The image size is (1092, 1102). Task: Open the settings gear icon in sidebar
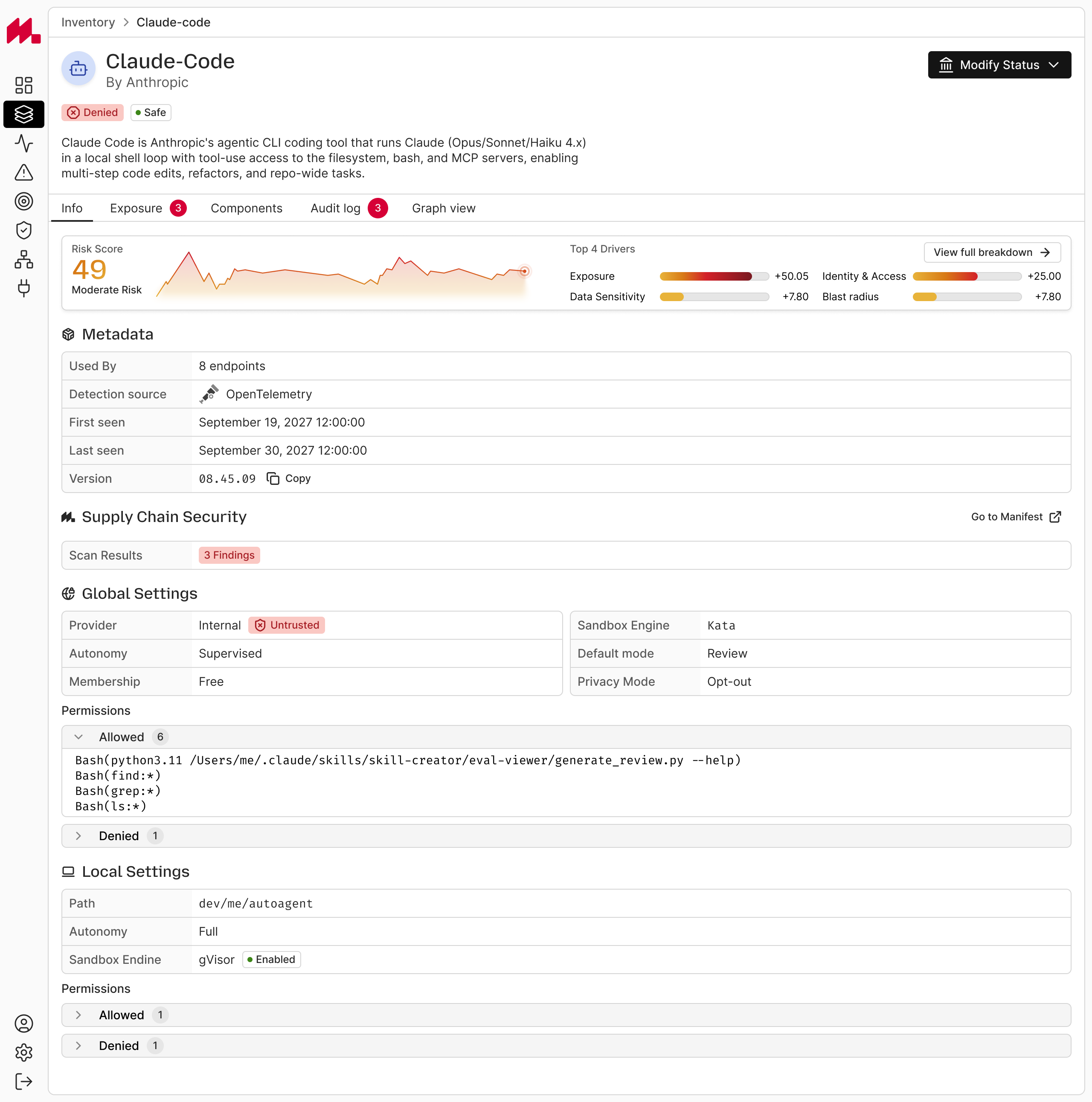(23, 1053)
